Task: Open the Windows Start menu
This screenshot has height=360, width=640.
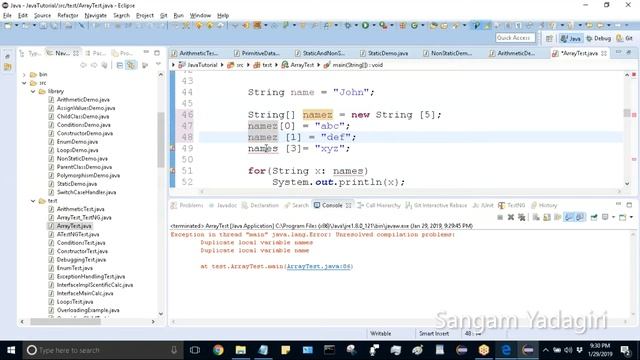Action: click(x=11, y=350)
